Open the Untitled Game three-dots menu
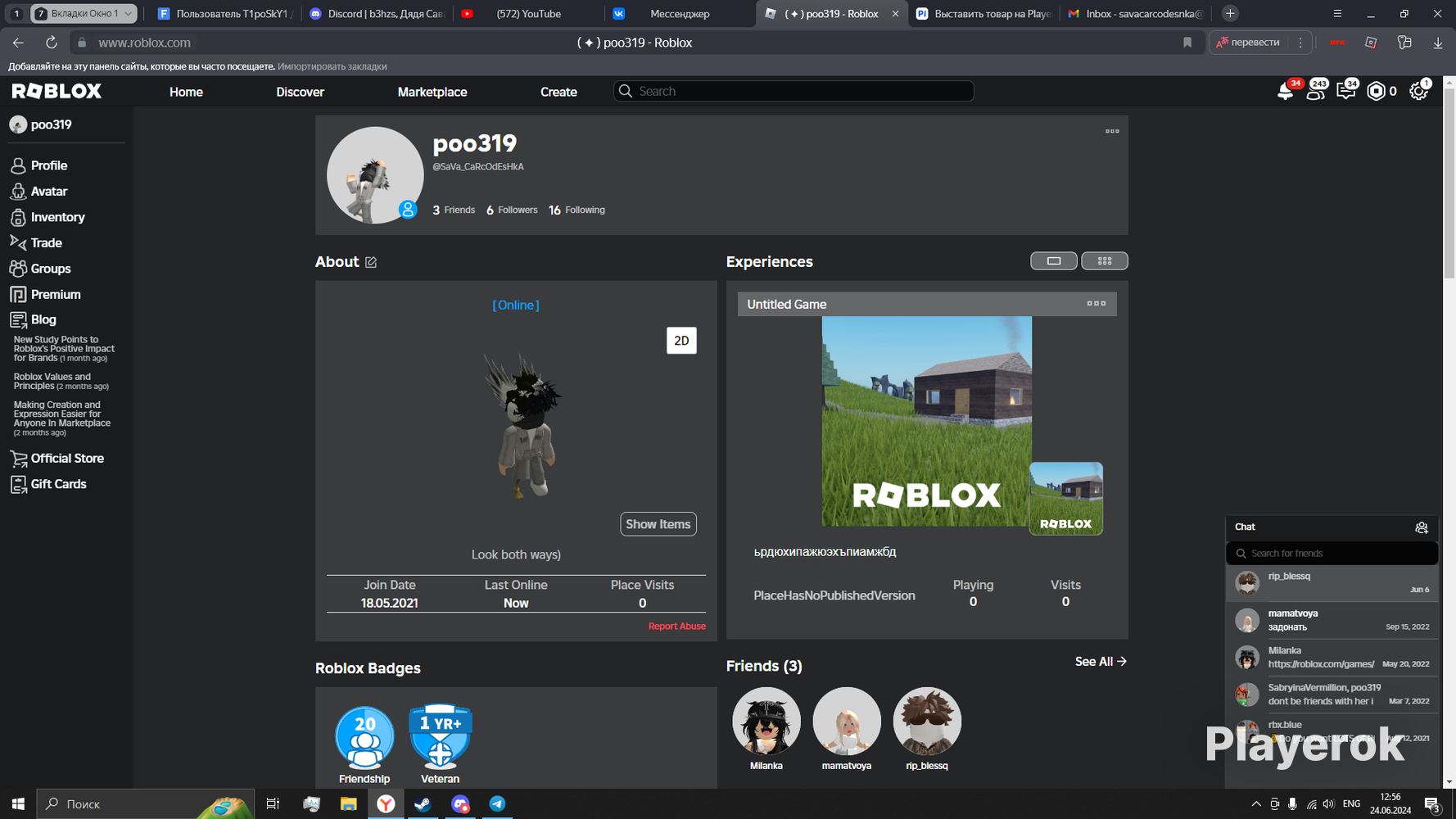This screenshot has width=1456, height=819. coord(1097,304)
